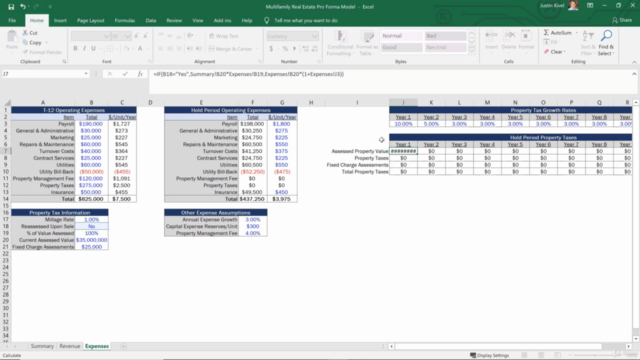Screen dimensions: 640x360
Task: Click the fill color bucket icon
Action: point(126,49)
